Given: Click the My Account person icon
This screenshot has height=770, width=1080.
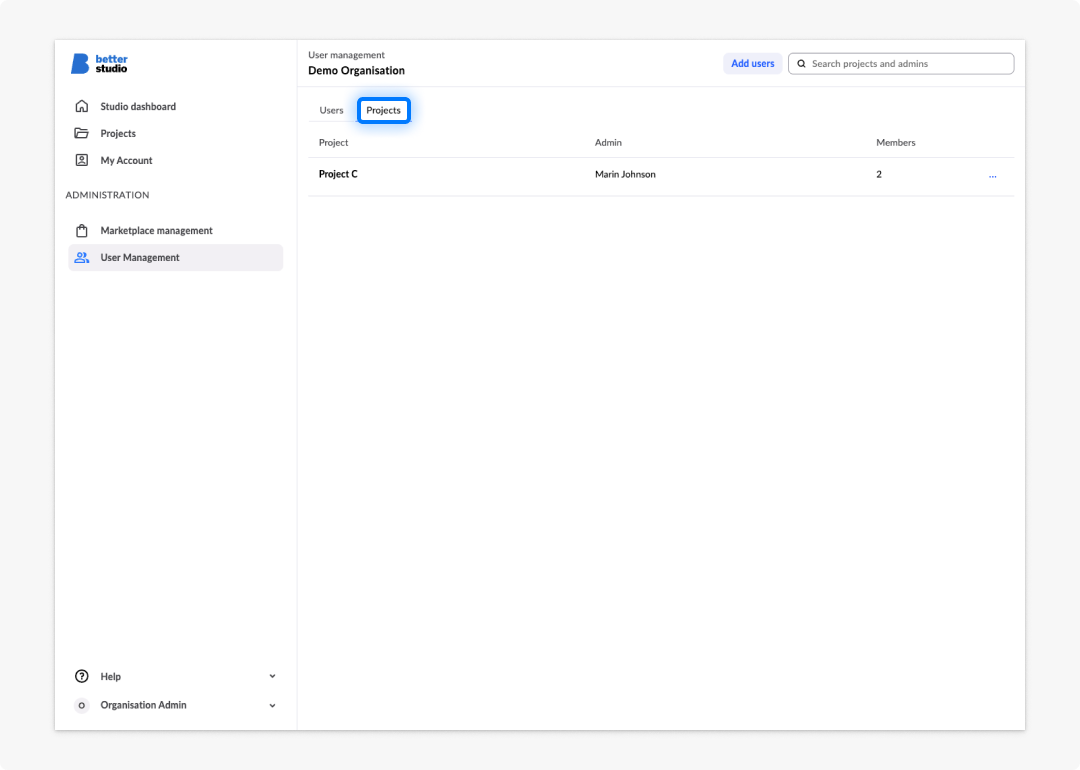Looking at the screenshot, I should pos(81,160).
